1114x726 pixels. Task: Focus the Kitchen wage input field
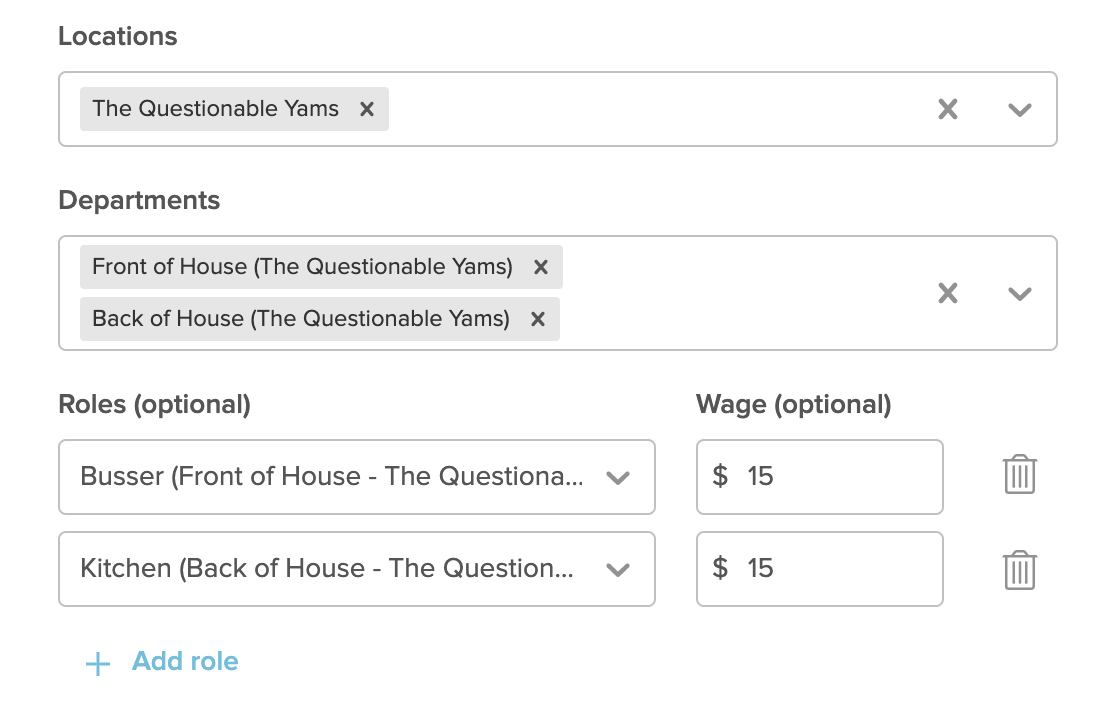coord(820,569)
